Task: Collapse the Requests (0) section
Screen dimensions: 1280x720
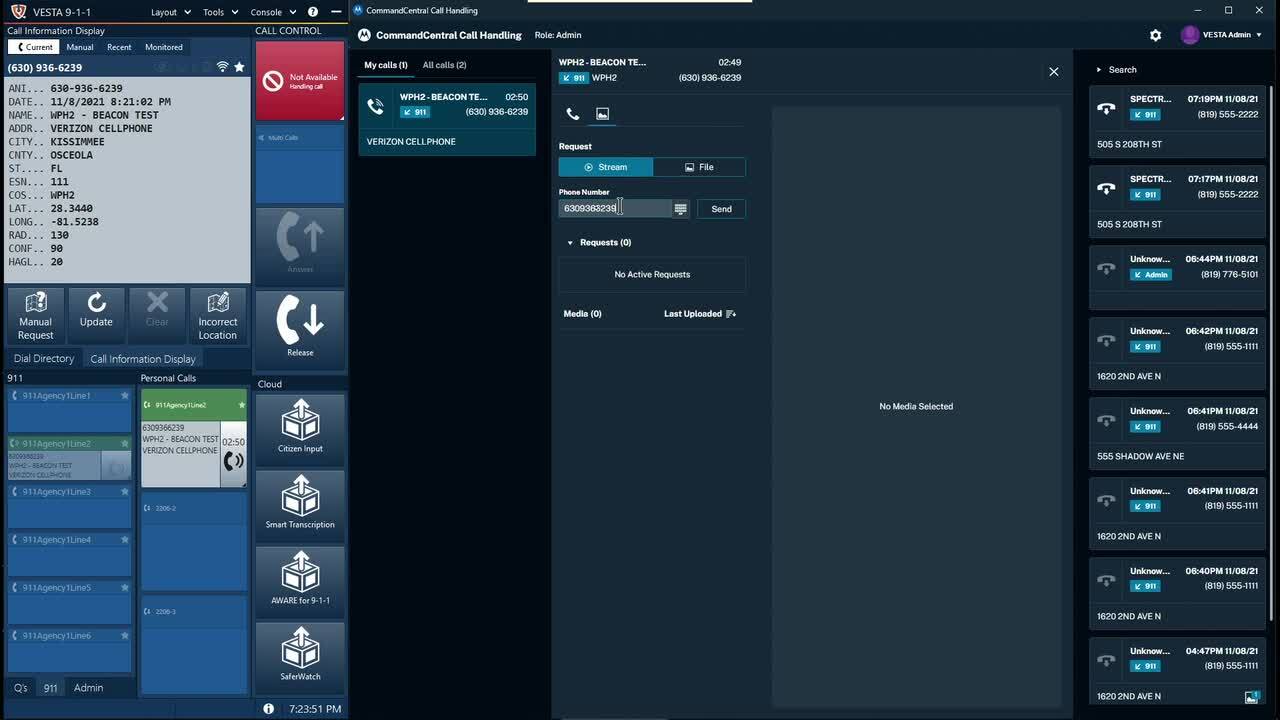Action: 570,243
